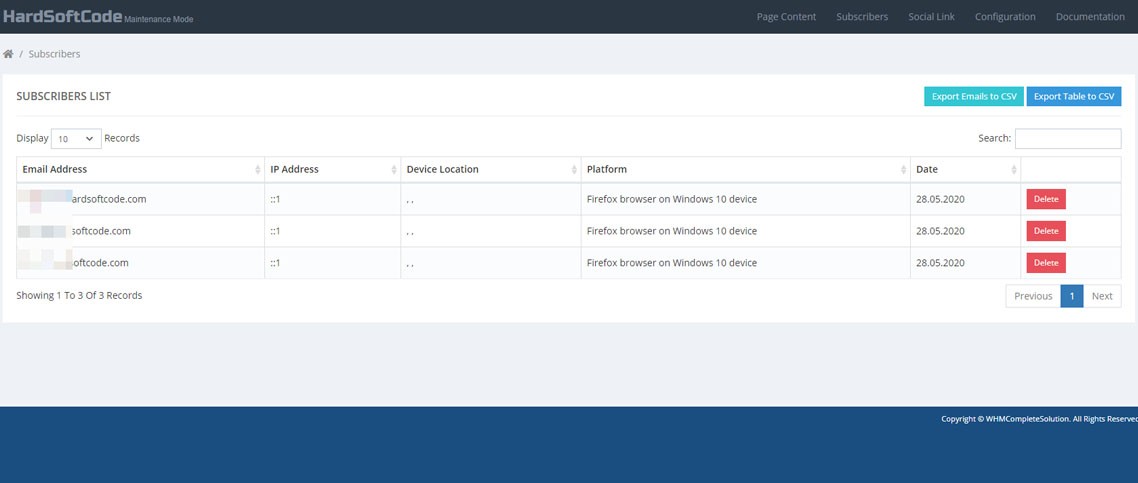The image size is (1138, 483).
Task: Open Configuration menu
Action: click(x=1005, y=17)
